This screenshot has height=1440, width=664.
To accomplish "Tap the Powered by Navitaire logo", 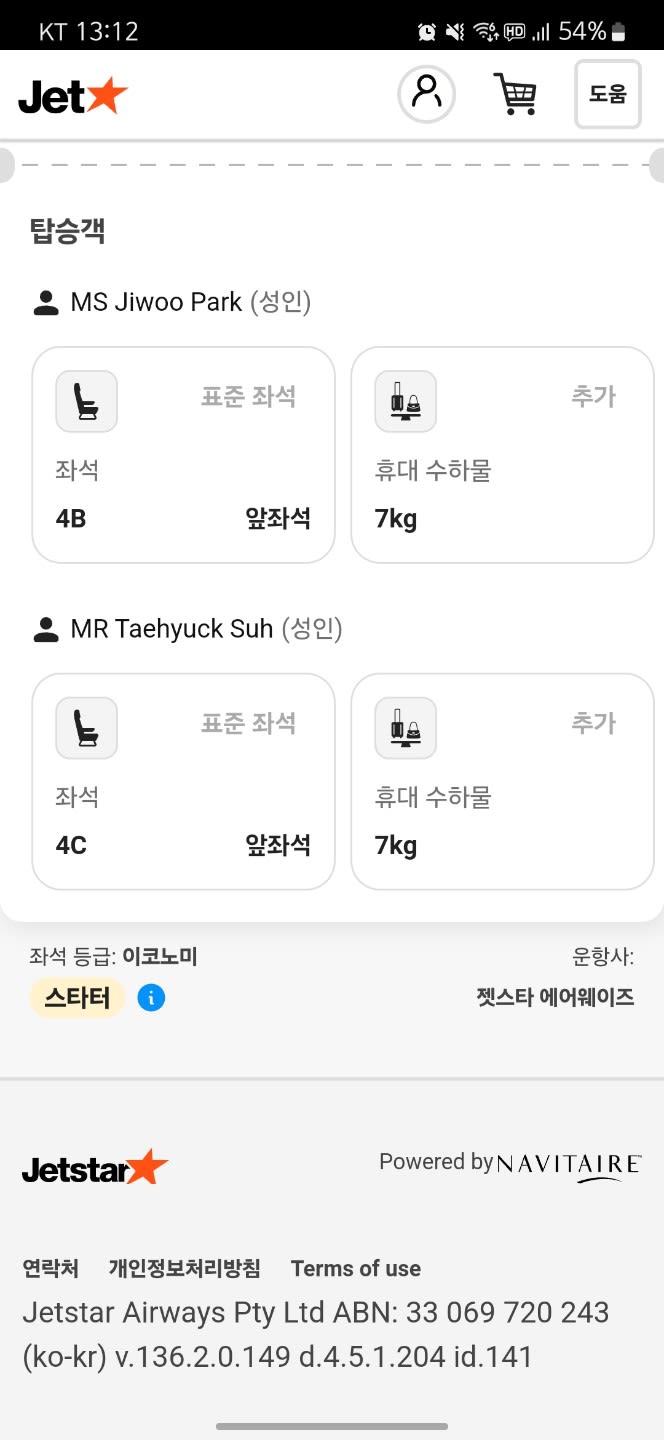I will point(510,1165).
